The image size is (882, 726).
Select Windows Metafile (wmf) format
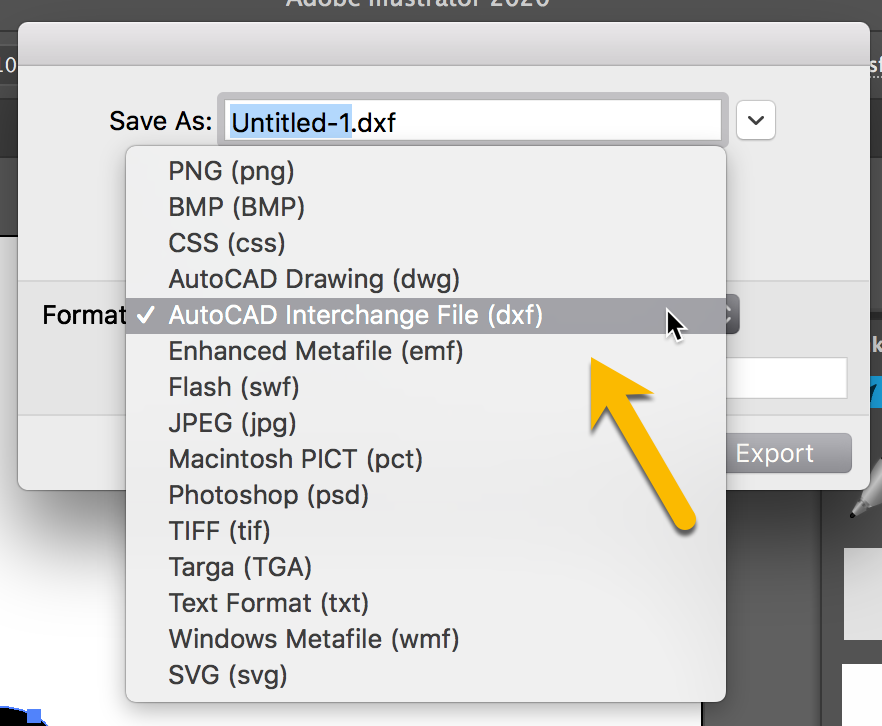[314, 639]
